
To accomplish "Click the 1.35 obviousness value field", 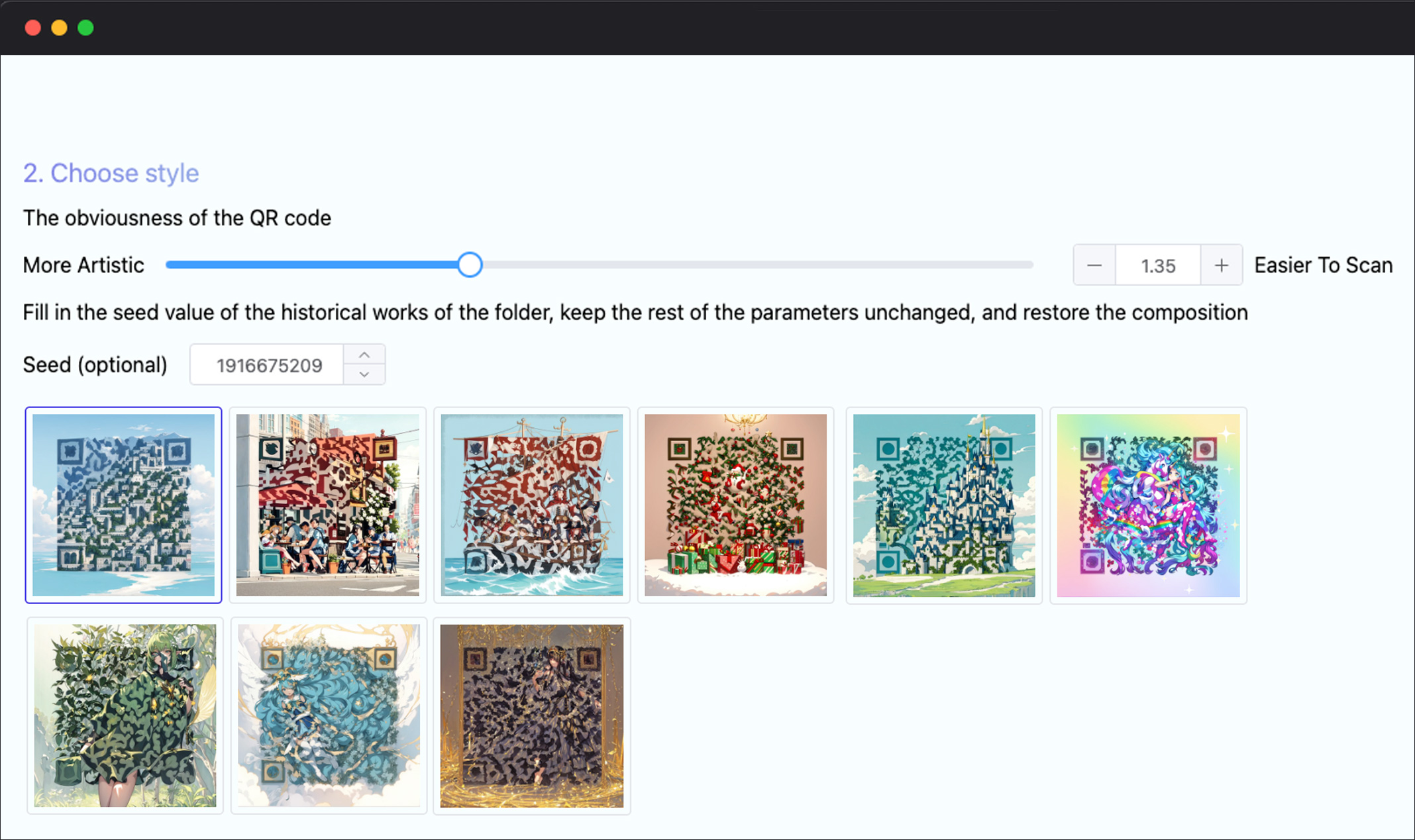I will click(1158, 266).
